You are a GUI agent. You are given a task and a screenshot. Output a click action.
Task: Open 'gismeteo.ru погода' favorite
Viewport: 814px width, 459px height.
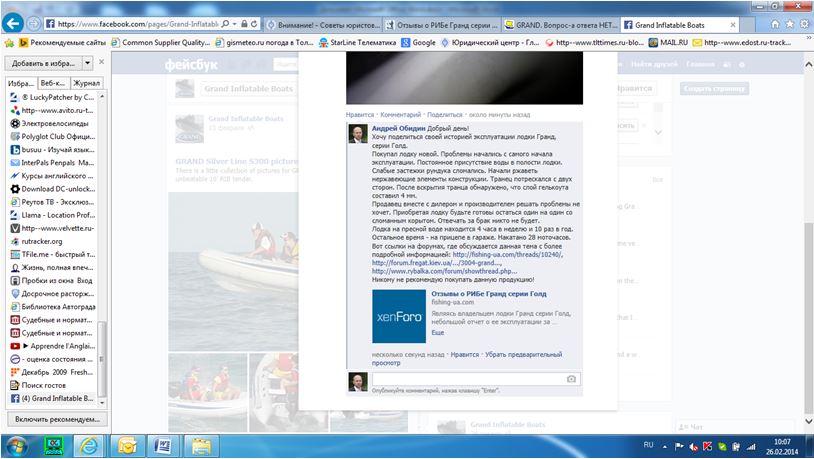coord(265,43)
